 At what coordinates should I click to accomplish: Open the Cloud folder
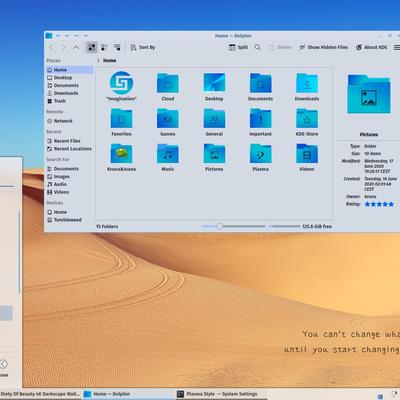pos(168,86)
